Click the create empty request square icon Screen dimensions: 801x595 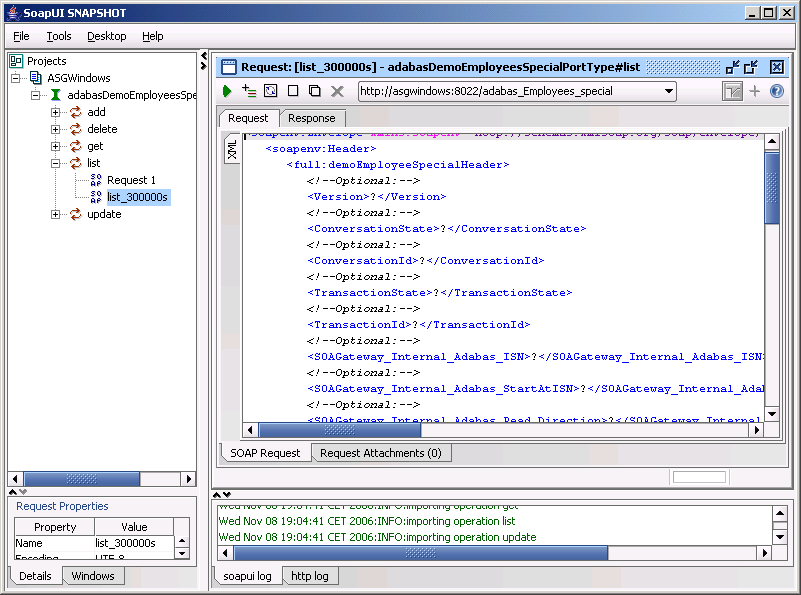click(293, 91)
